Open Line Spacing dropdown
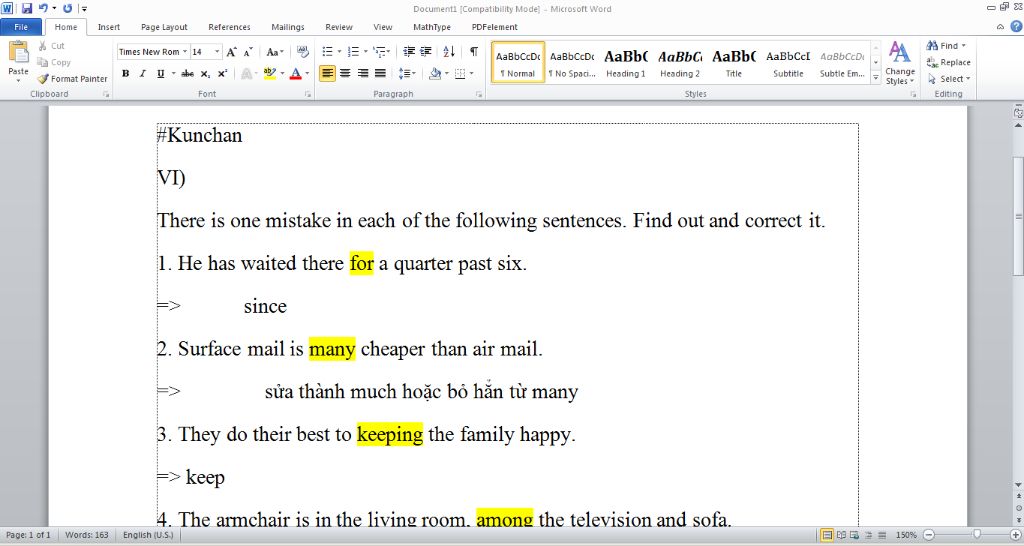 coord(407,74)
